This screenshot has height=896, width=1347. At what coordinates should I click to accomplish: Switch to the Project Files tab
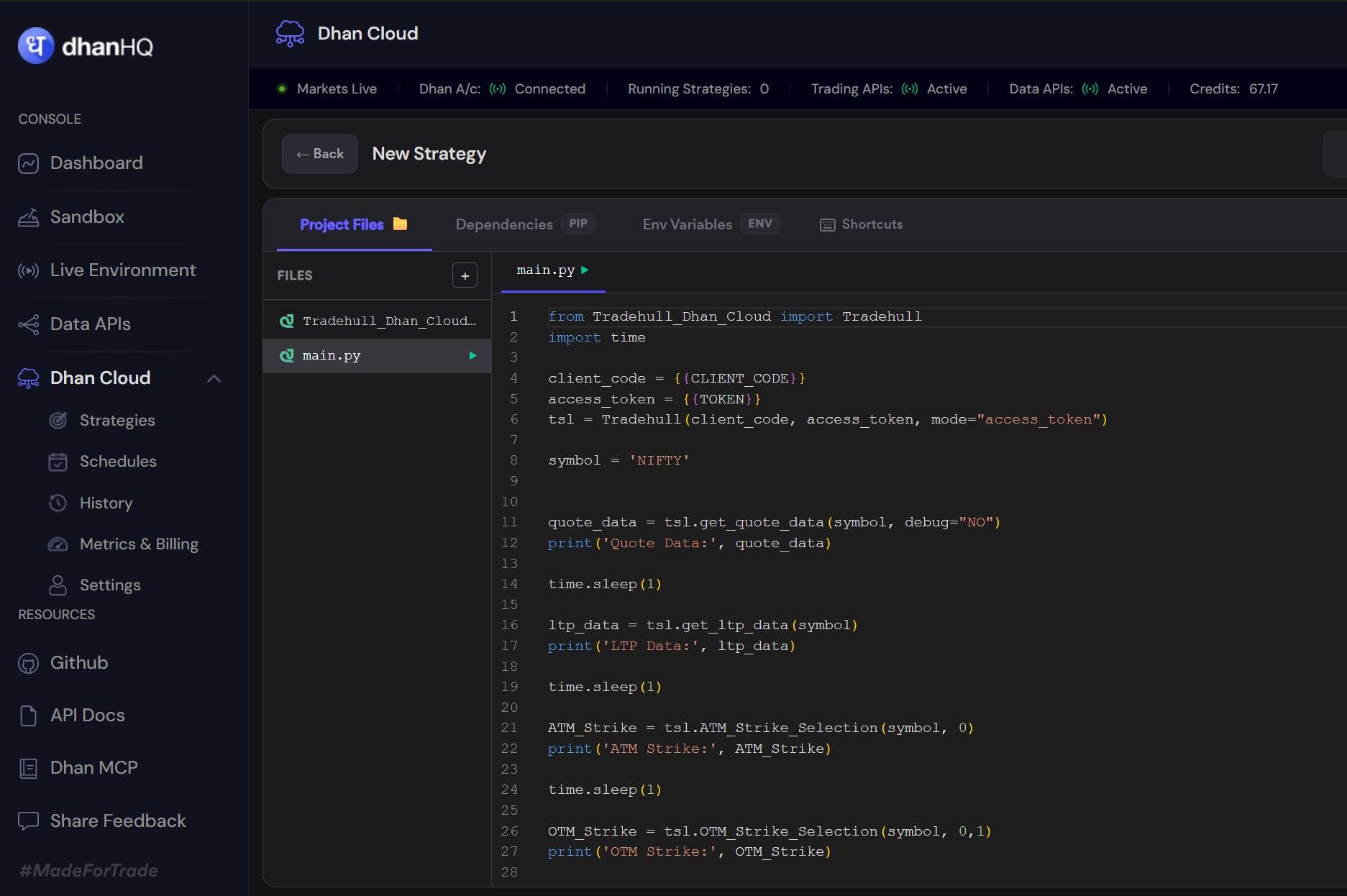coord(354,224)
